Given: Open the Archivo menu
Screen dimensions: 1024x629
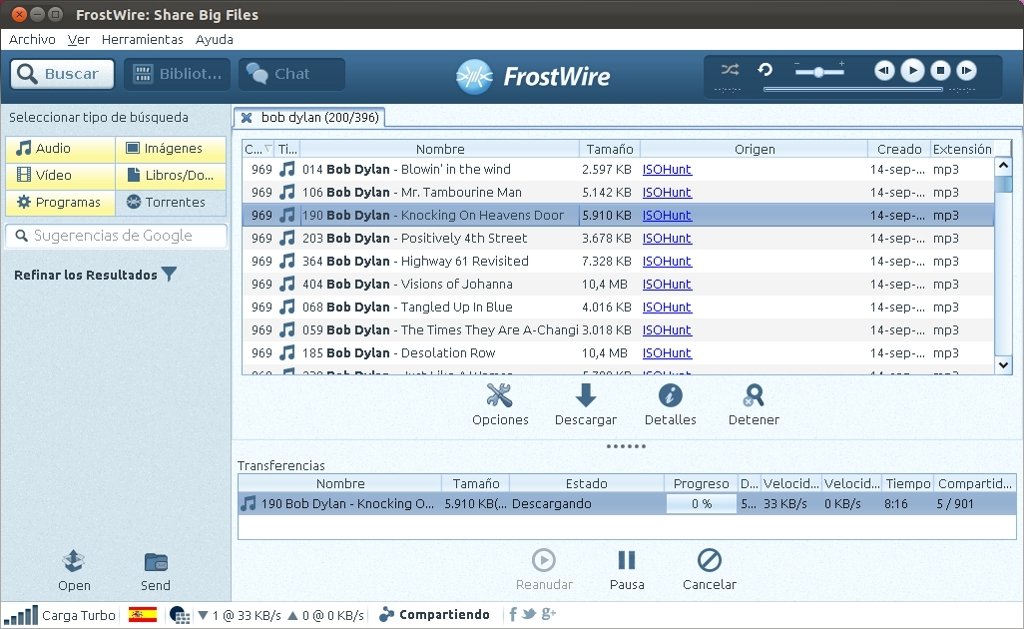Looking at the screenshot, I should (32, 39).
